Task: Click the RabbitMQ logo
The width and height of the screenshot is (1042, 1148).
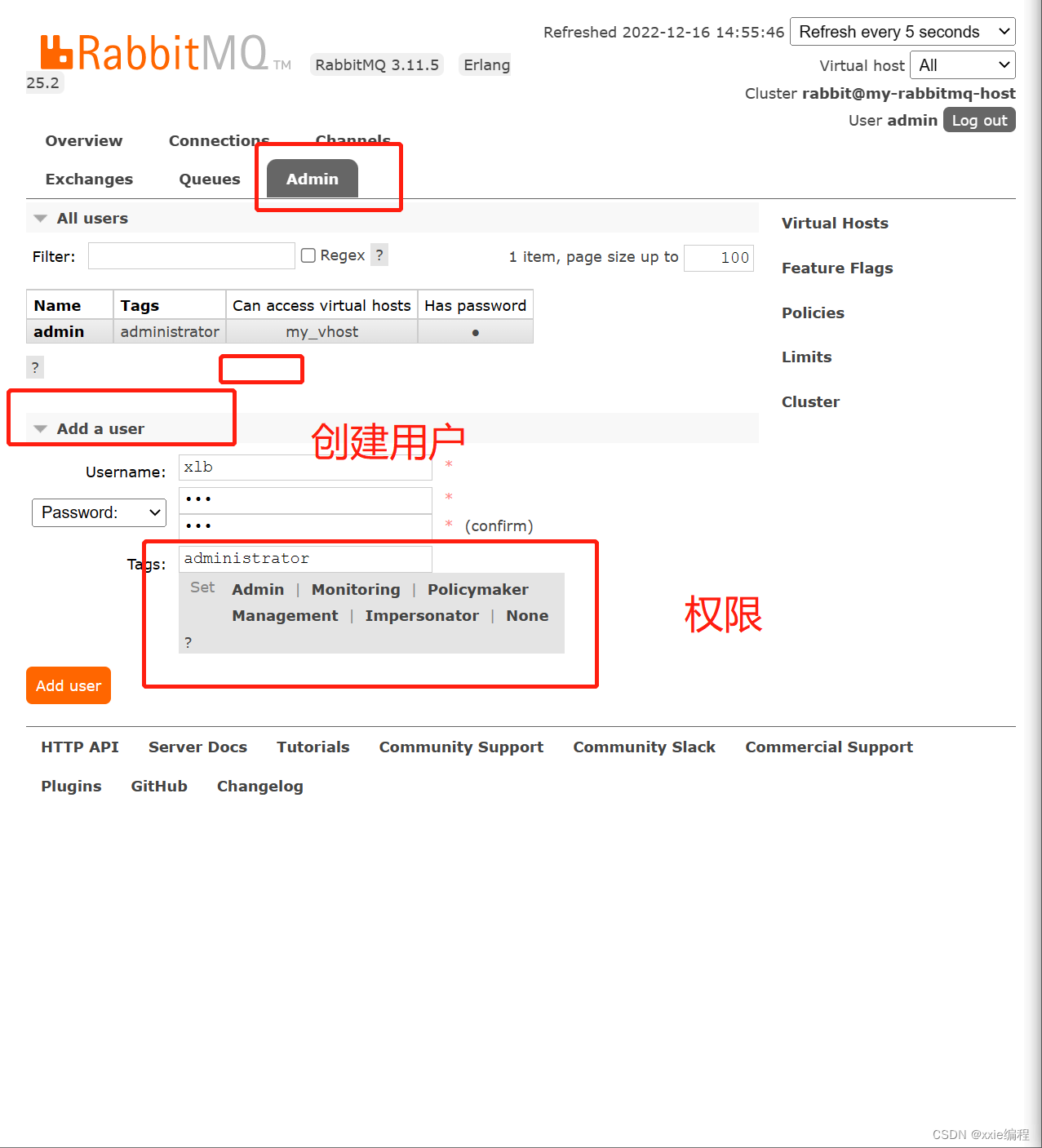Action: [165, 53]
